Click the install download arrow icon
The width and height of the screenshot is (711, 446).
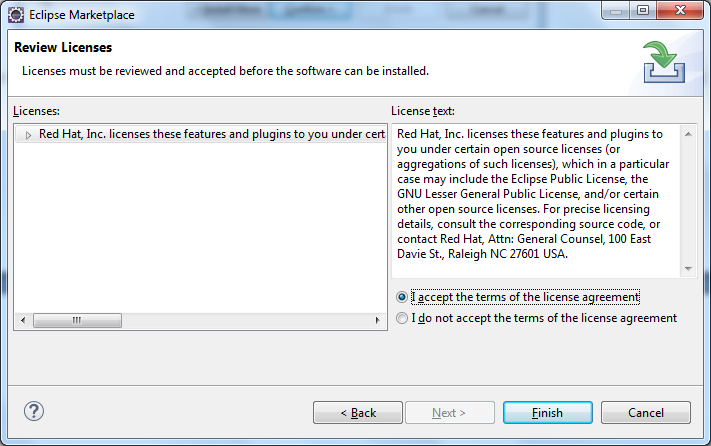664,62
